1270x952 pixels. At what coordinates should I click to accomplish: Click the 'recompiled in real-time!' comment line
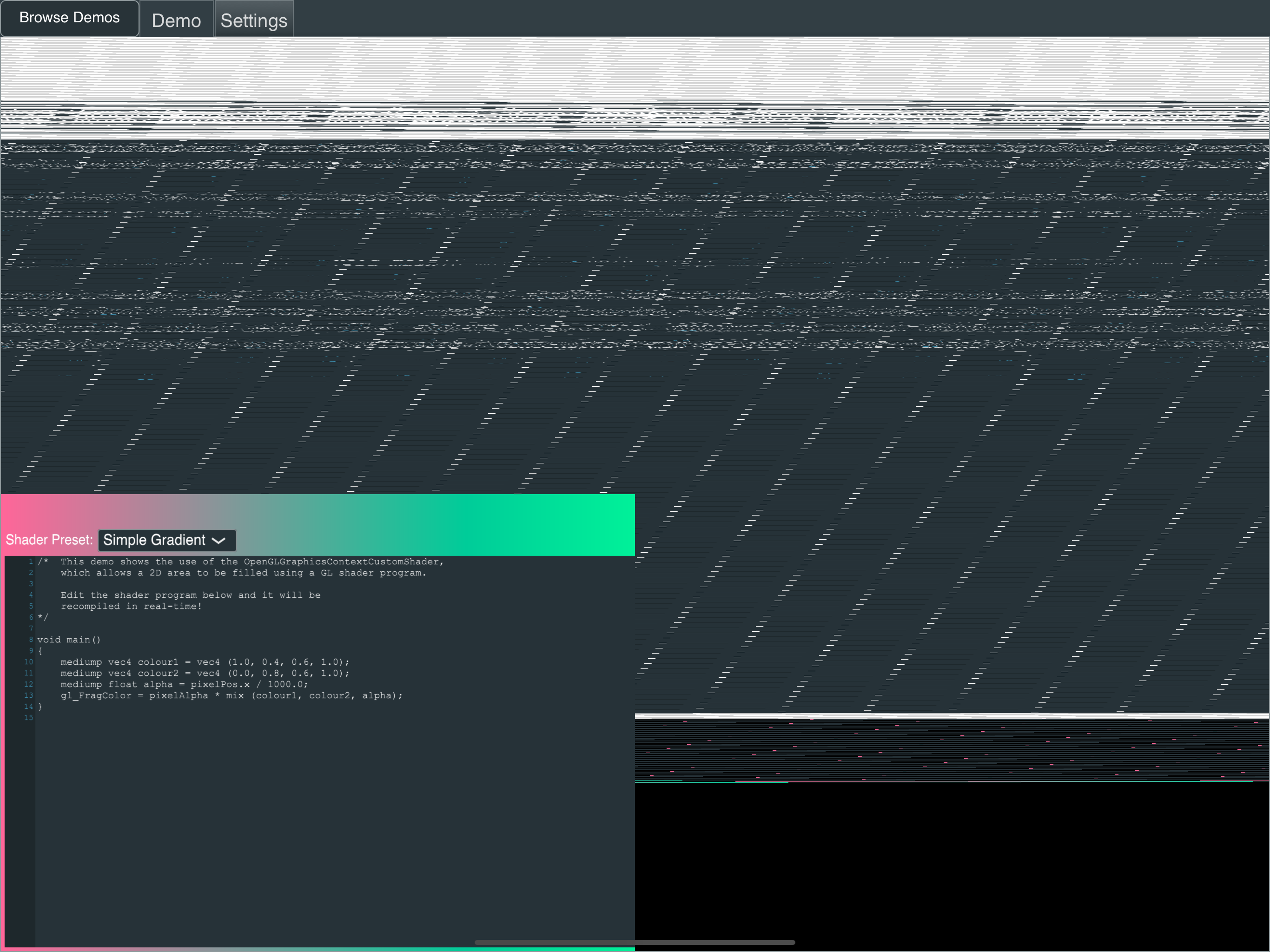coord(131,606)
